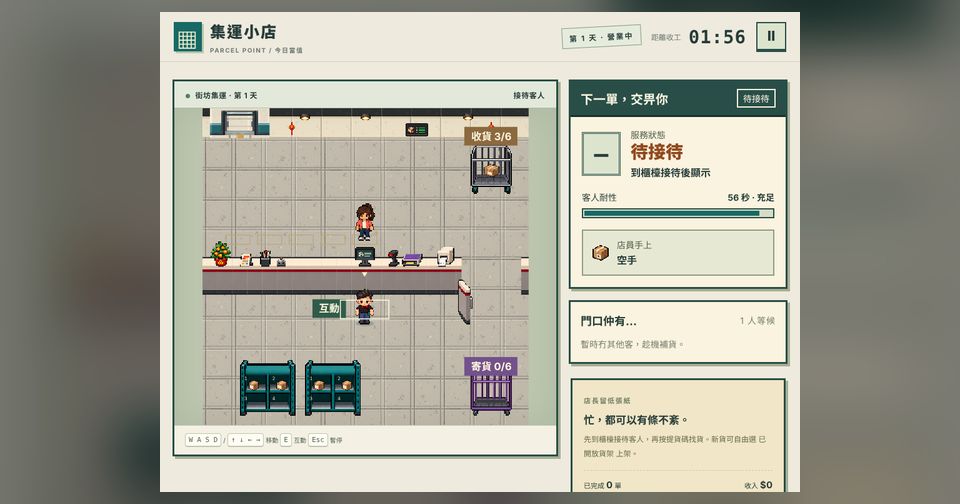Click the green parcel shop logo icon
The image size is (960, 504).
(187, 37)
